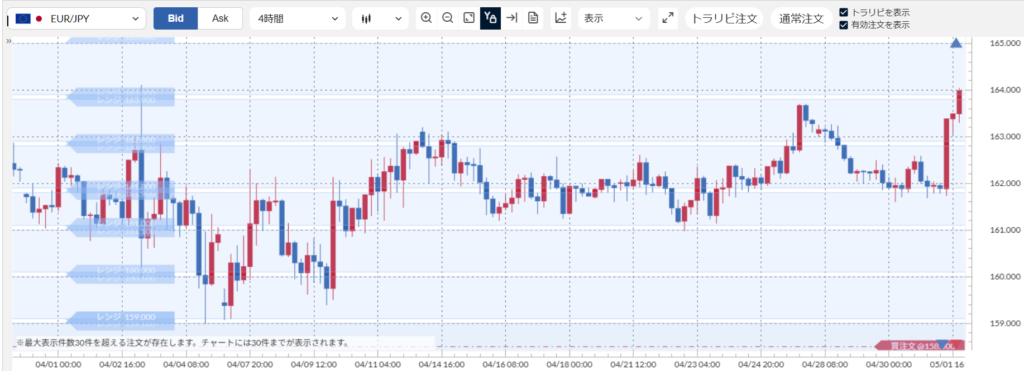Expand chart to fullscreen with arrows icon
The height and width of the screenshot is (371, 1024).
pos(667,18)
